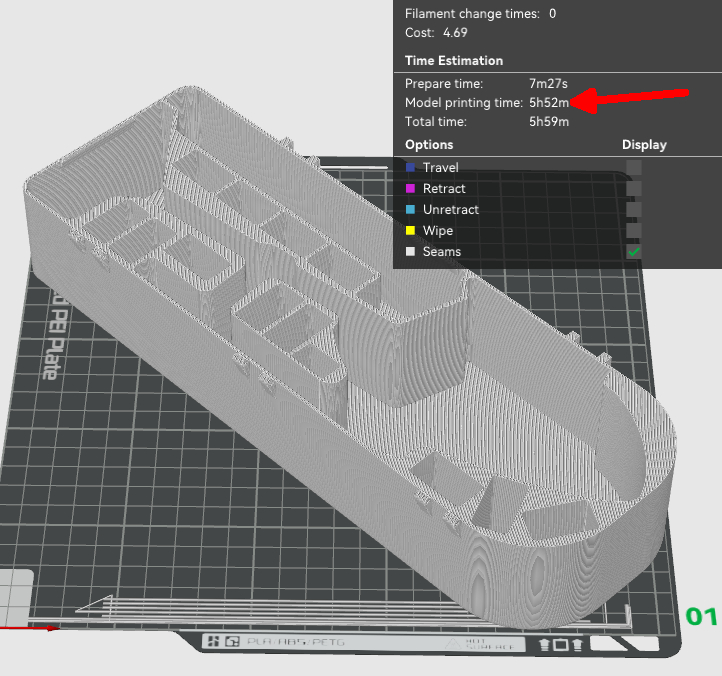Click the white Seams color swatch

tap(411, 252)
